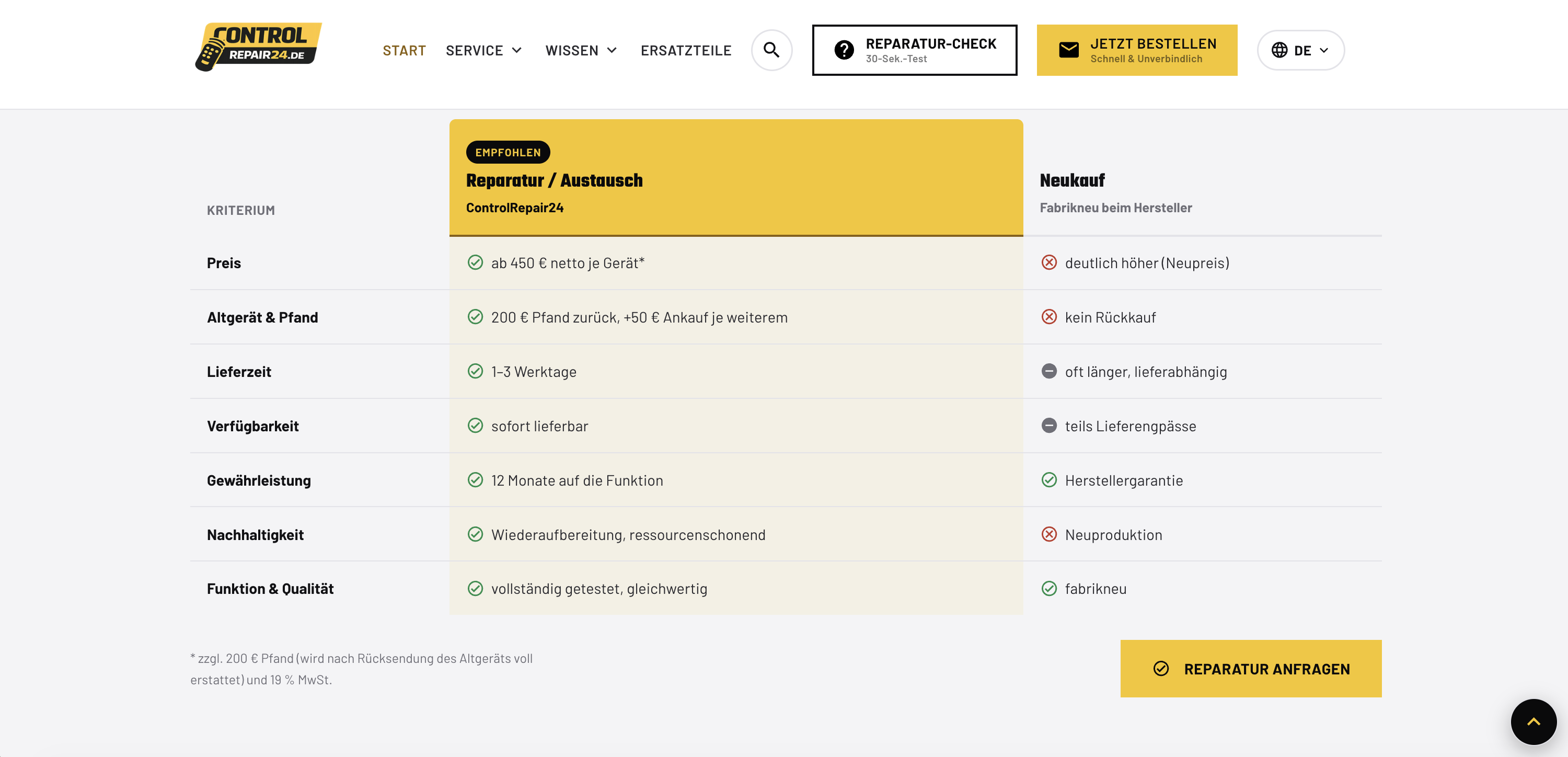Click the Pfand footnote text
This screenshot has height=757, width=1568.
(361, 669)
